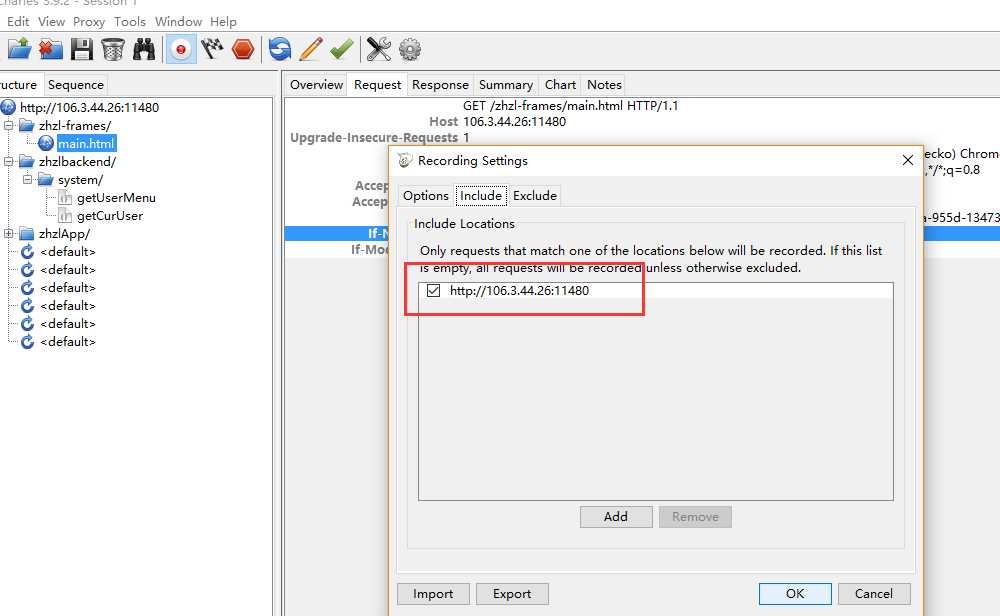Select zhzlApp/ folder in tree
1000x616 pixels.
click(x=64, y=233)
